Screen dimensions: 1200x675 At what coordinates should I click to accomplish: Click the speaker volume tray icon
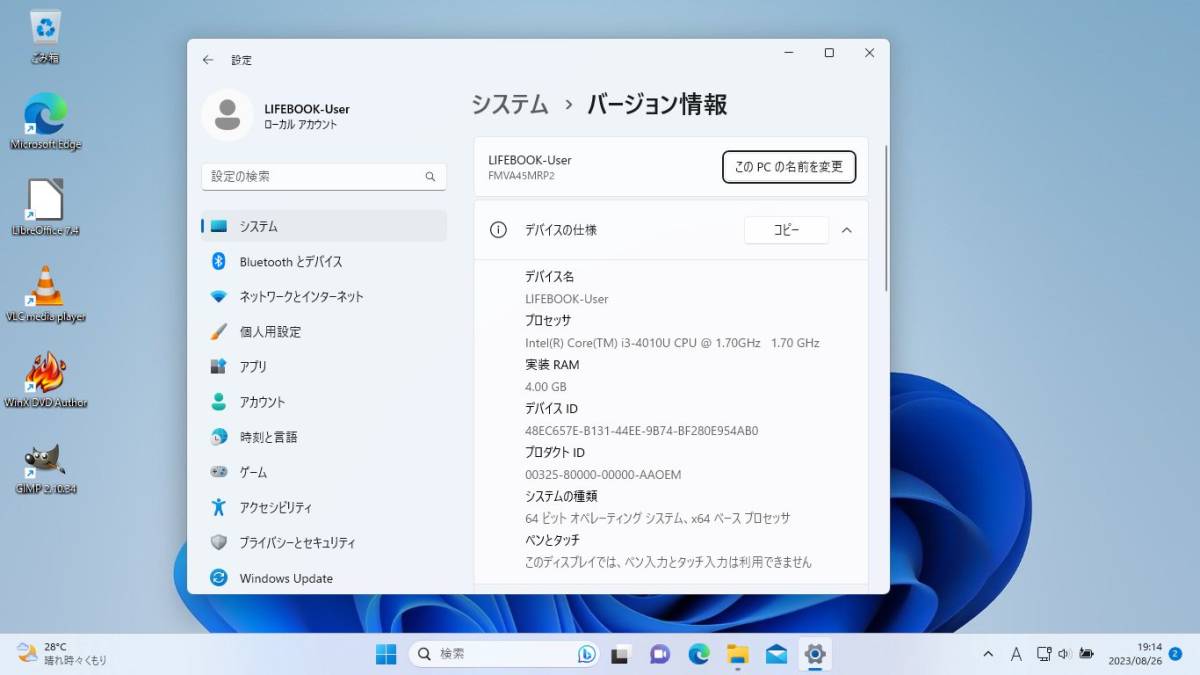(1064, 654)
